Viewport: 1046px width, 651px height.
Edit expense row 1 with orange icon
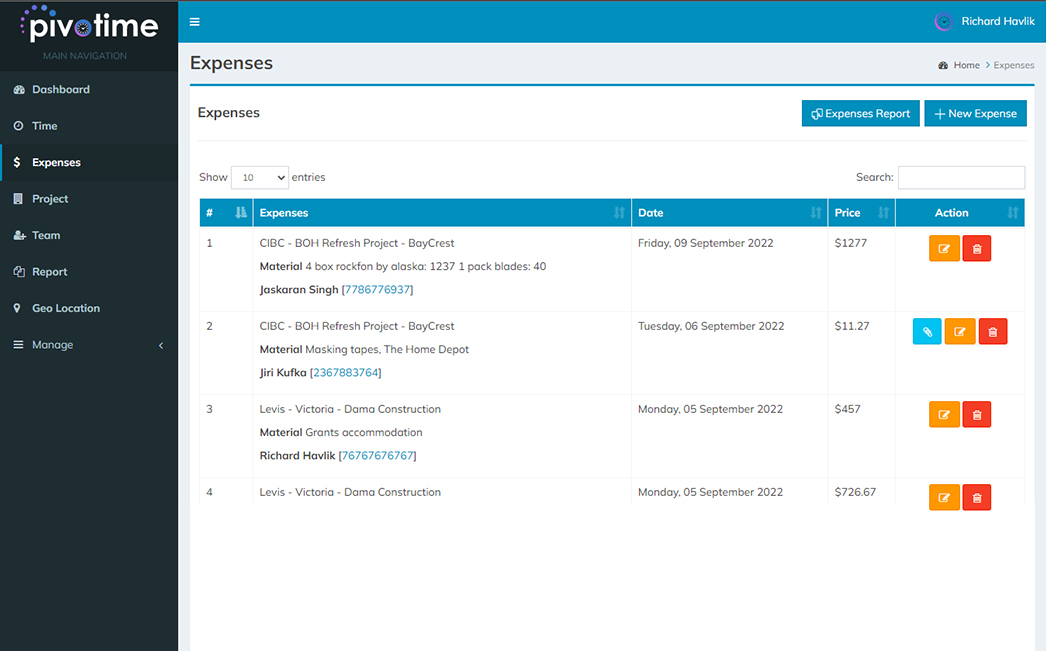coord(944,249)
